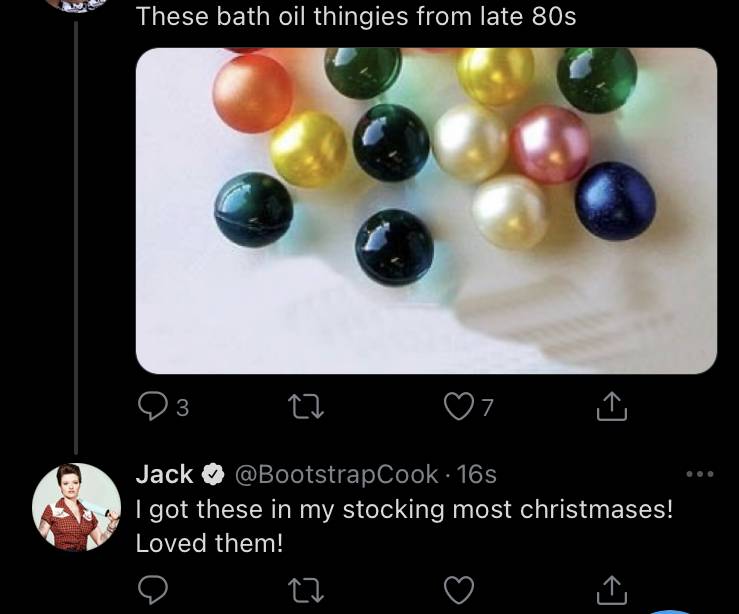Click Jack's verified badge
The image size is (739, 614).
coord(213,475)
